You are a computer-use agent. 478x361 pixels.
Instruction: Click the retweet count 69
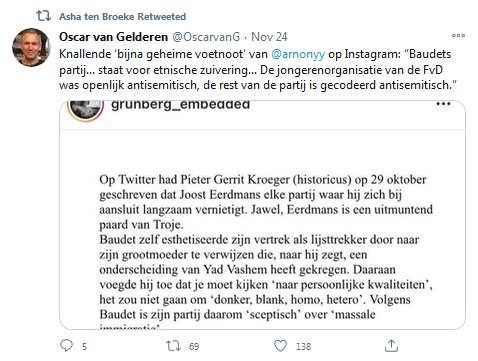[194, 347]
